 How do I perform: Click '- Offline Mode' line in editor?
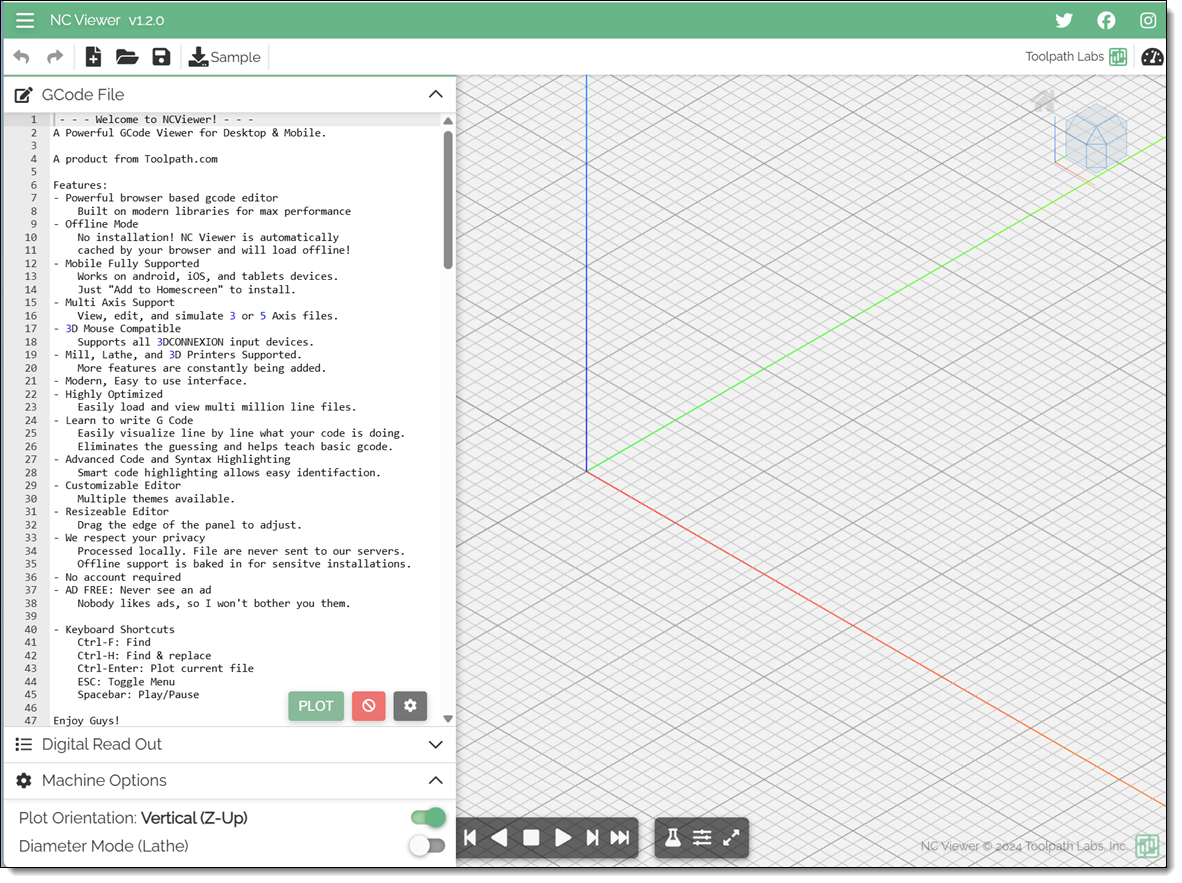tap(96, 224)
